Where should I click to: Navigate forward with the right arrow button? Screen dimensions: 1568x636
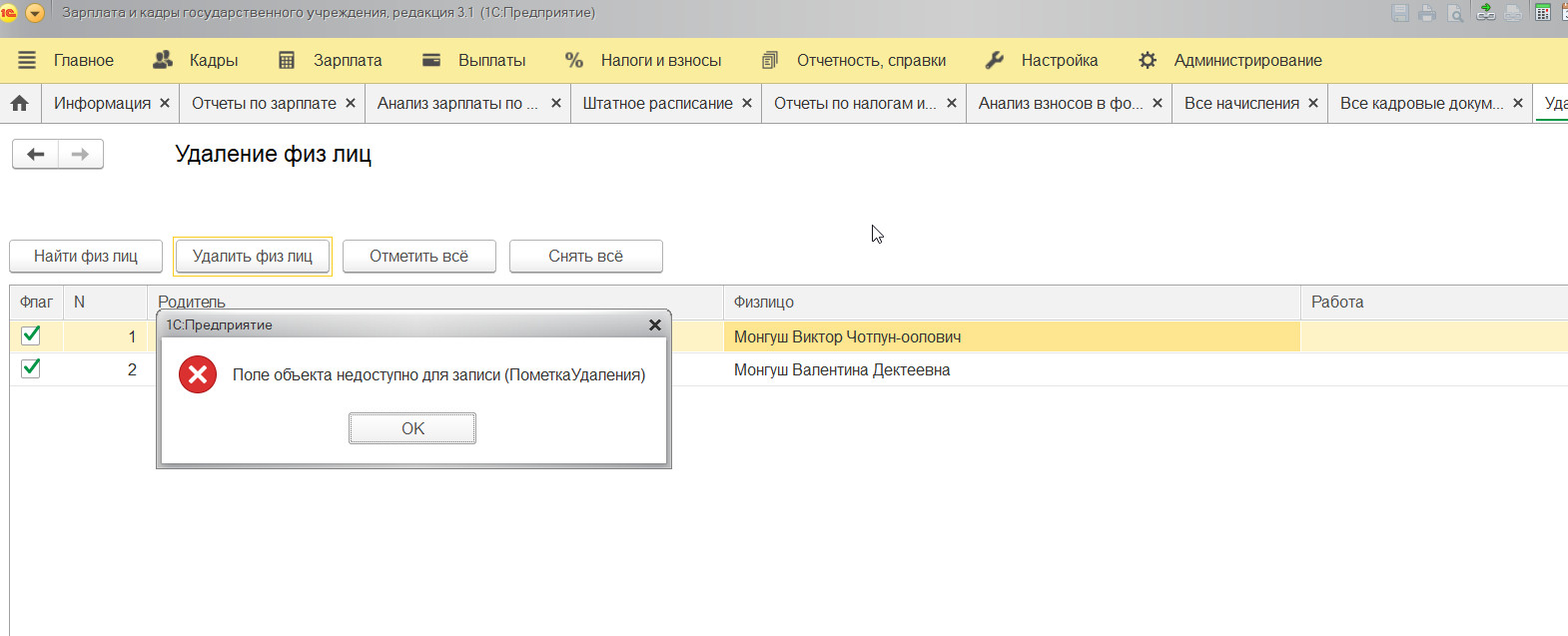[81, 154]
